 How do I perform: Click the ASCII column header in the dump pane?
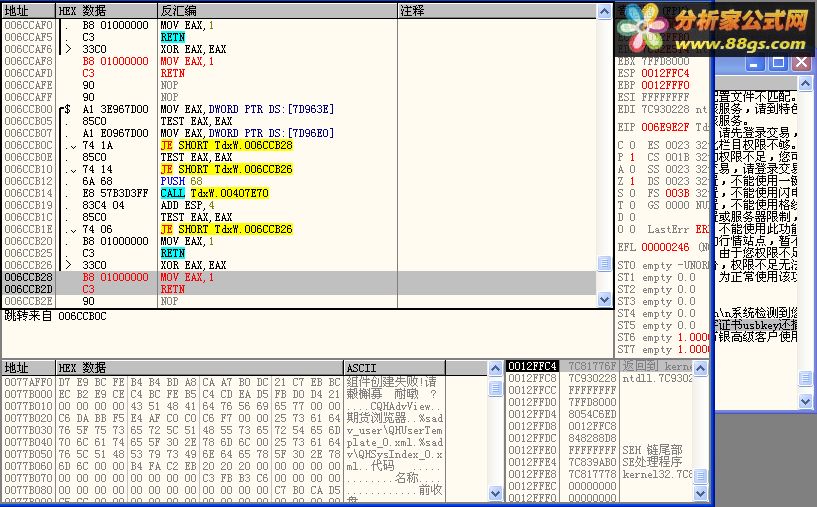click(x=394, y=367)
